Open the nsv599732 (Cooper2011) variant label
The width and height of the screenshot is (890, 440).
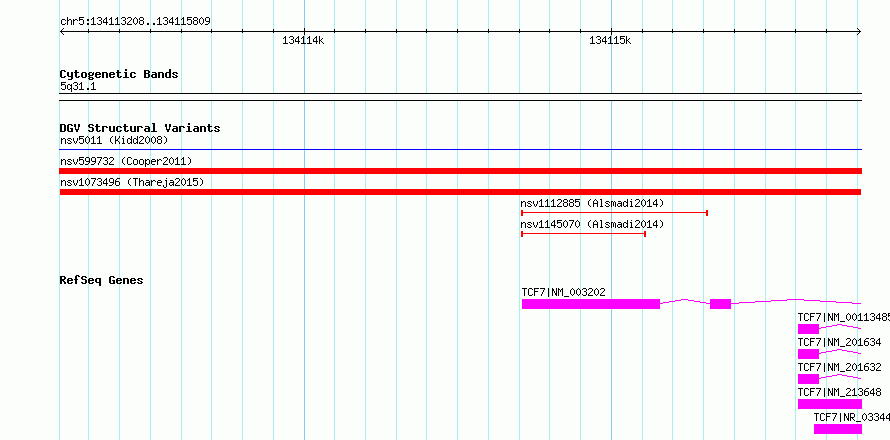pos(126,161)
